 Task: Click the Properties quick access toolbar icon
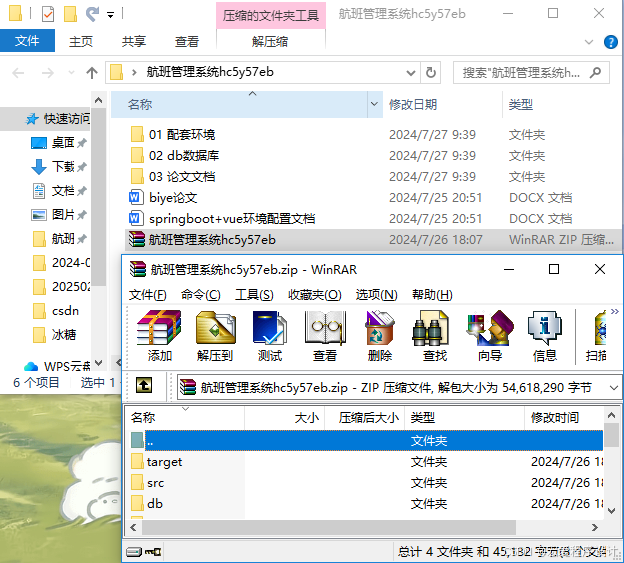click(x=48, y=14)
